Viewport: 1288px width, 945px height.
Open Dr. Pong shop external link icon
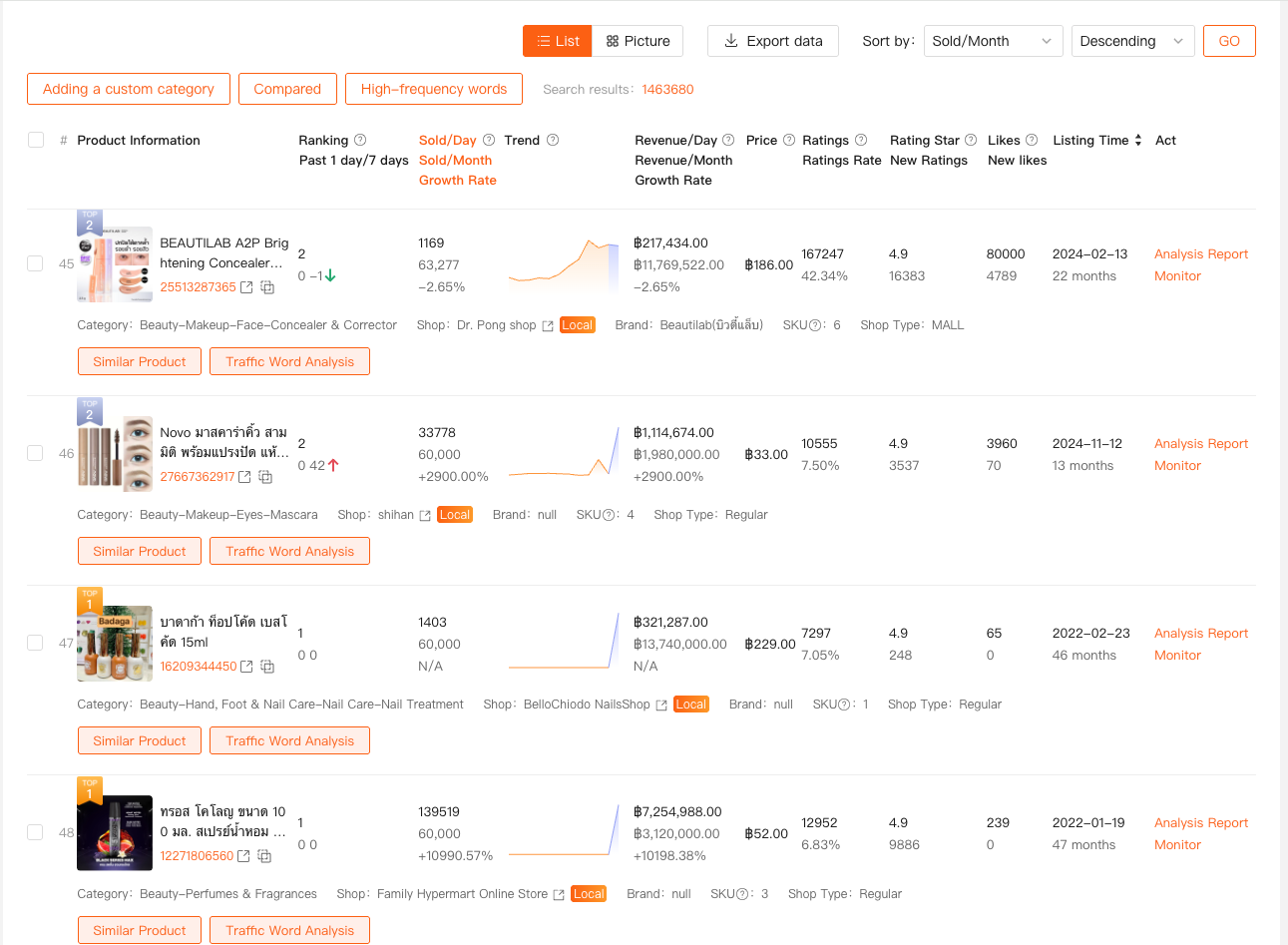tap(548, 326)
